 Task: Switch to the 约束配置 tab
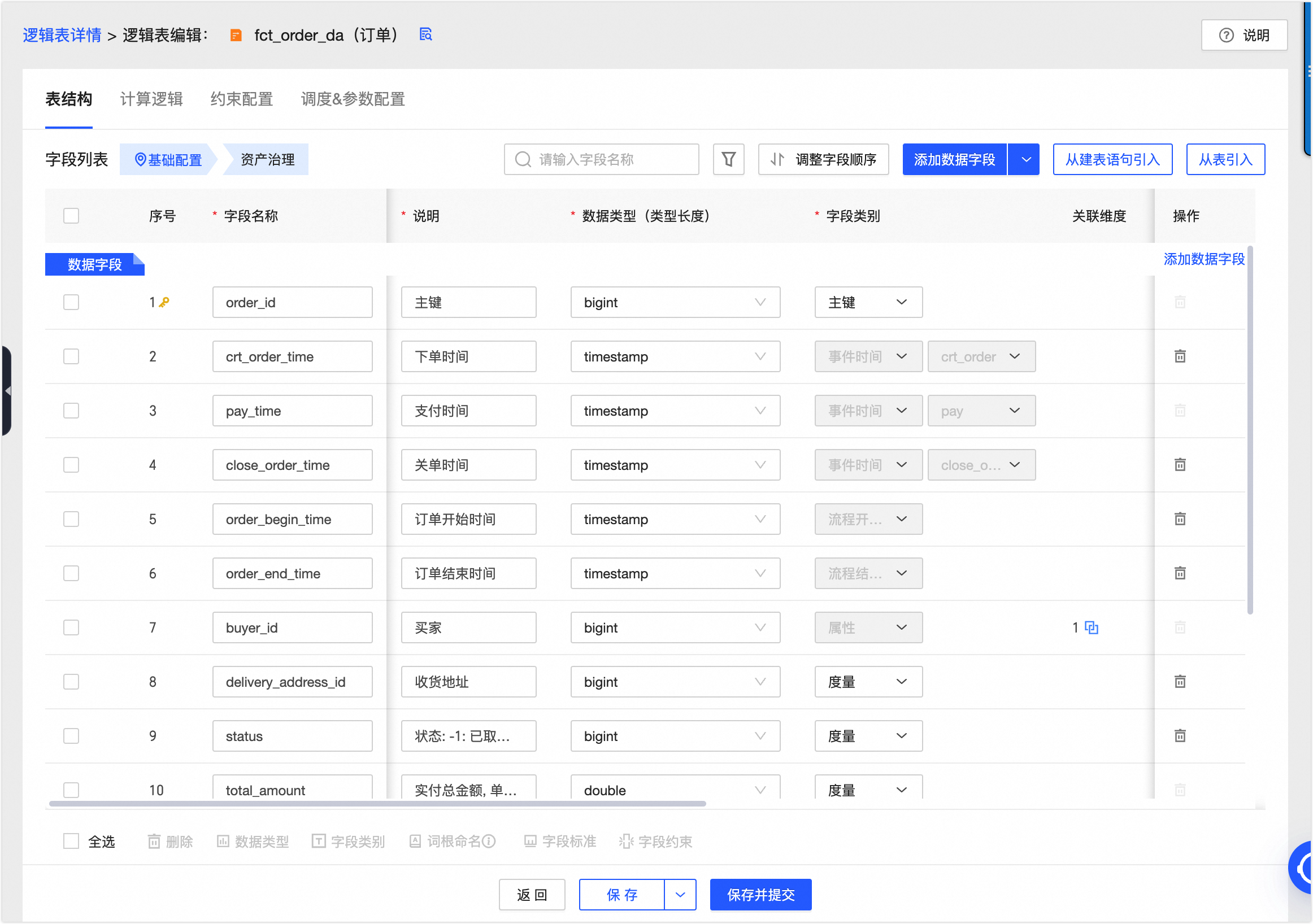pyautogui.click(x=242, y=99)
